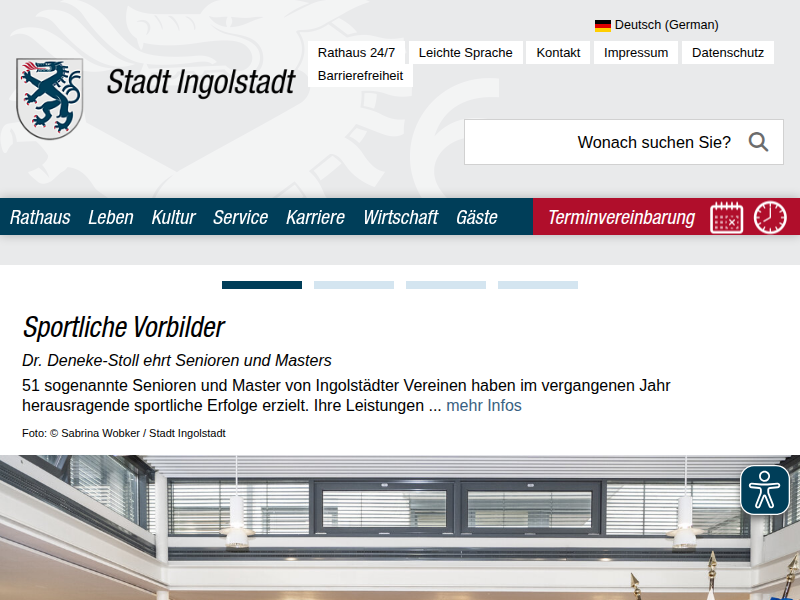Click the Terminvereinbarung button
This screenshot has width=800, height=600.
(x=621, y=217)
